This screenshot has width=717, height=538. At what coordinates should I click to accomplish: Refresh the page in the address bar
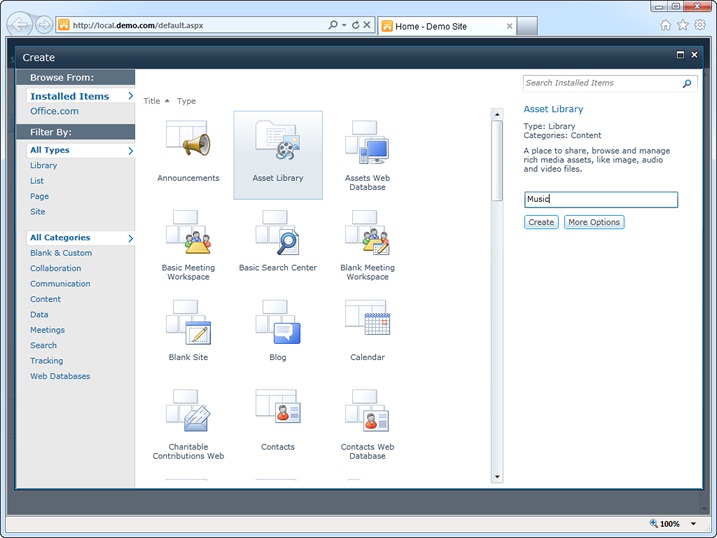355,25
